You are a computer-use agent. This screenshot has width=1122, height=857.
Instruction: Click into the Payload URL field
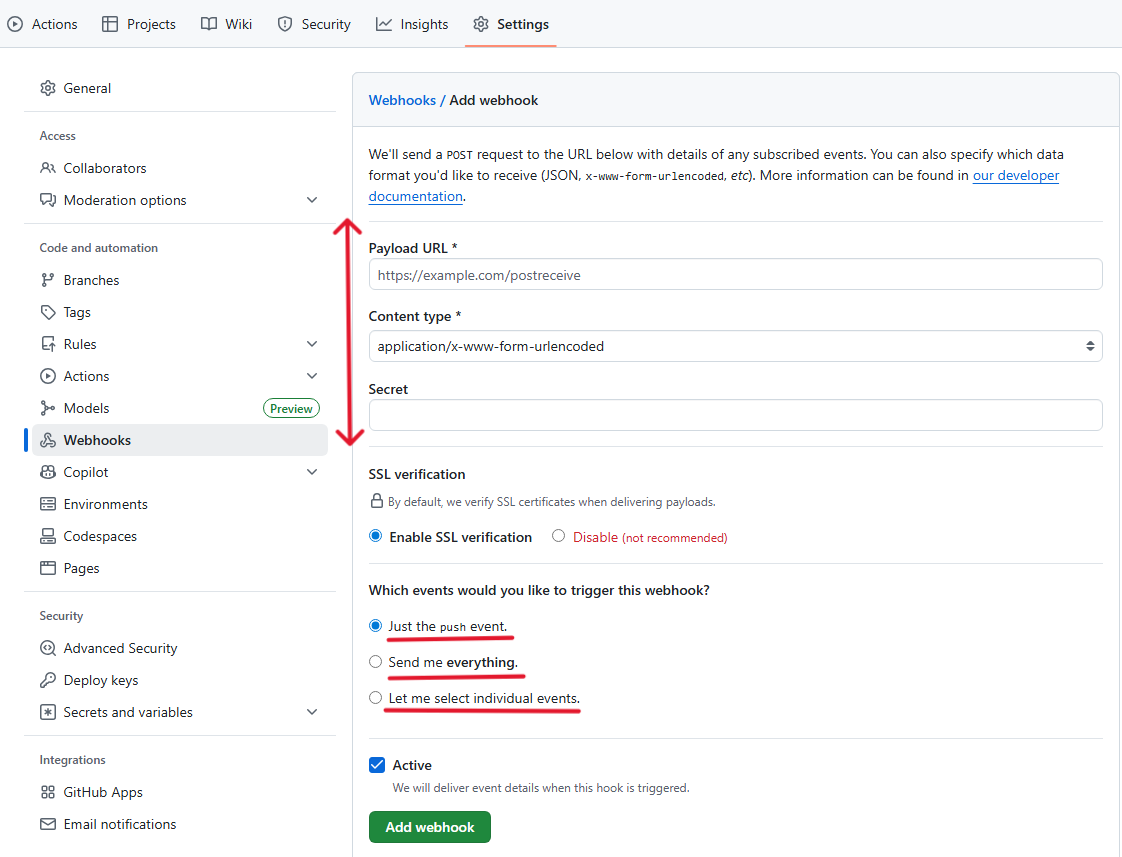click(735, 274)
